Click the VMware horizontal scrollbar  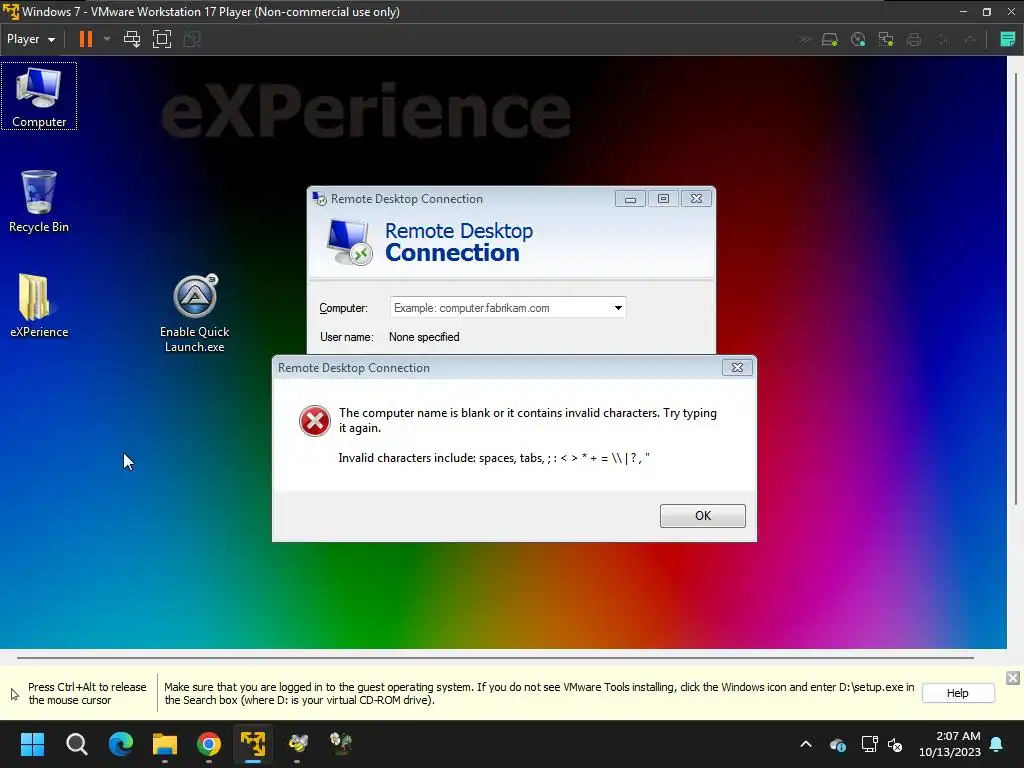495,658
